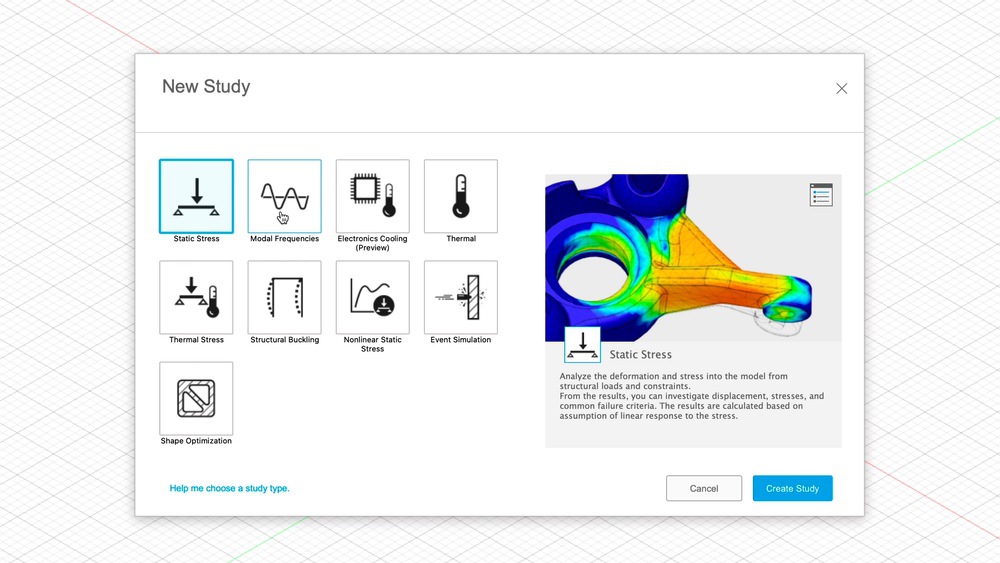Click the Structural Buckling label
This screenshot has height=563, width=1000.
point(284,340)
